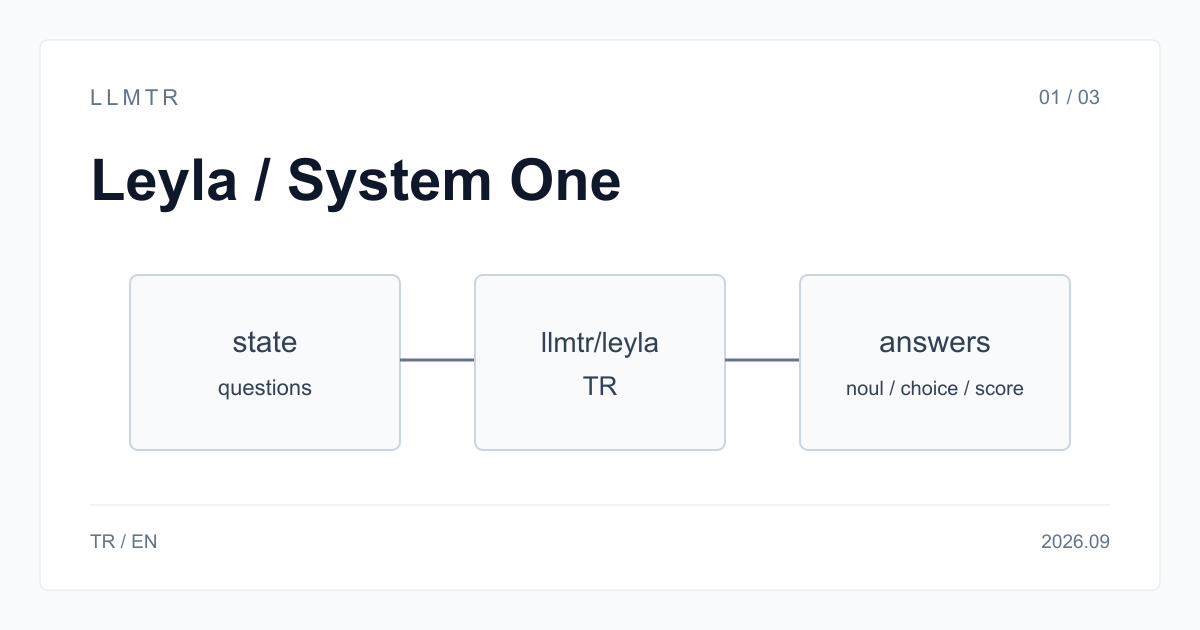The width and height of the screenshot is (1200, 630).
Task: Click the 2026.09 date in footer
Action: [1075, 542]
